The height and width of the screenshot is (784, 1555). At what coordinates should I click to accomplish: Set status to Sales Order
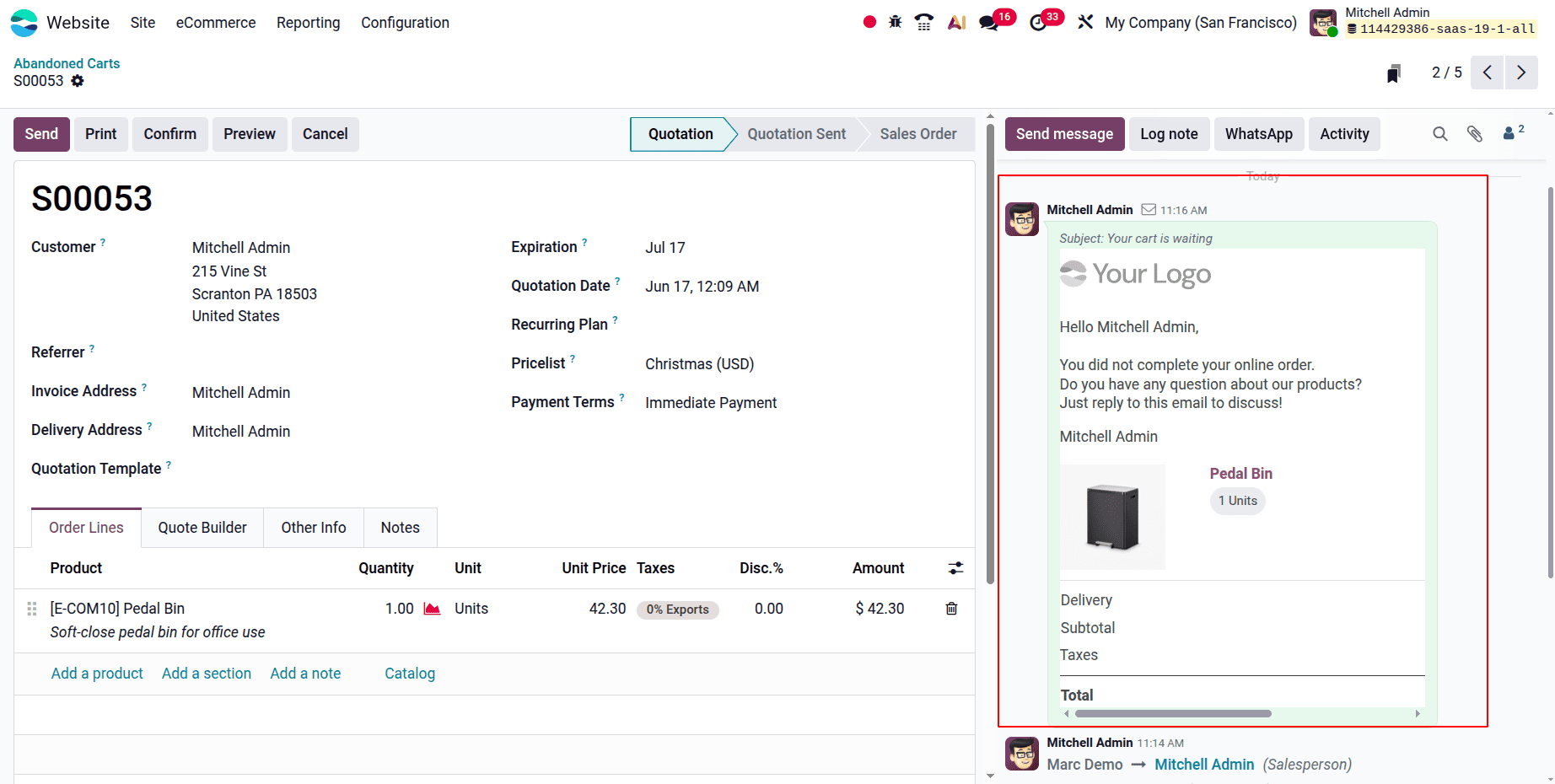(x=918, y=134)
